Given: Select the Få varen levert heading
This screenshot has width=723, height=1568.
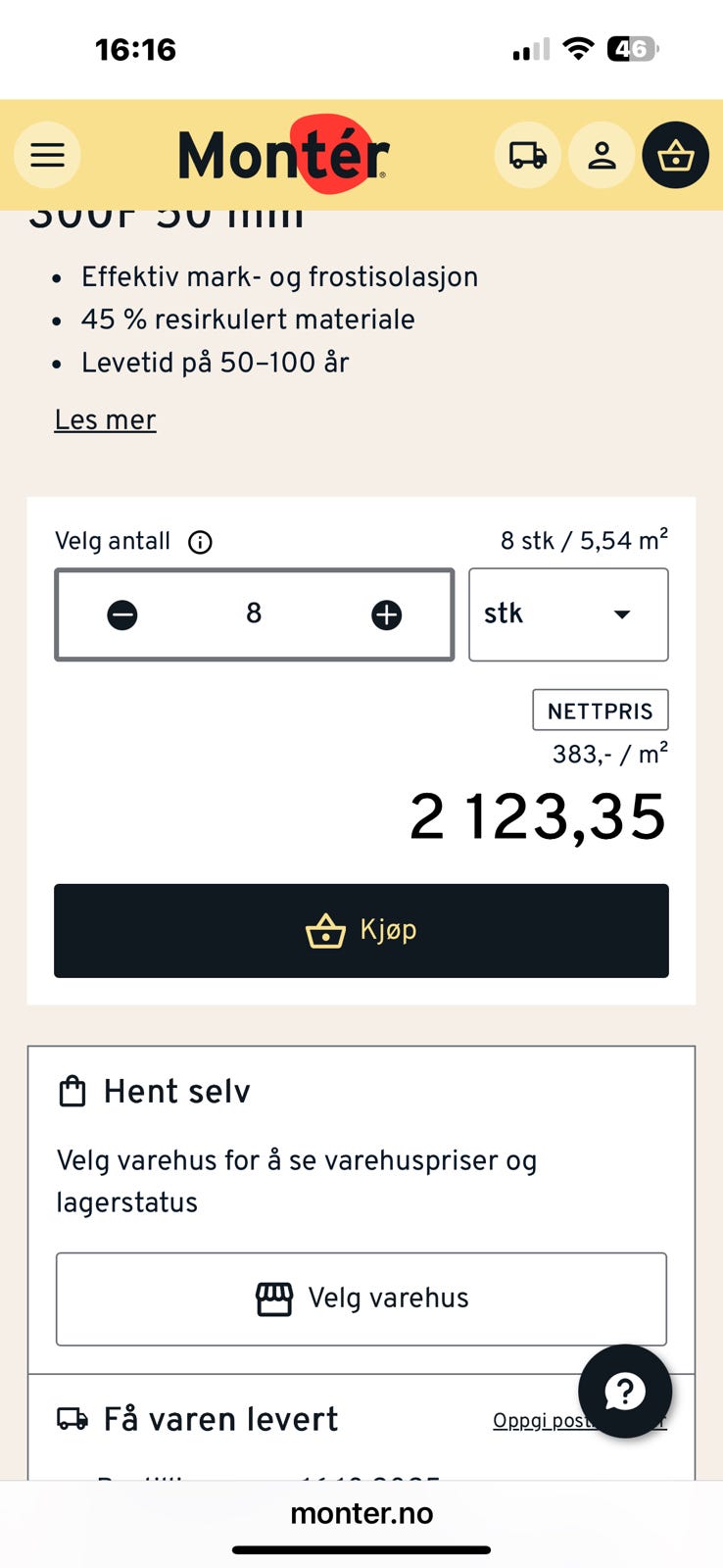Looking at the screenshot, I should point(220,1419).
